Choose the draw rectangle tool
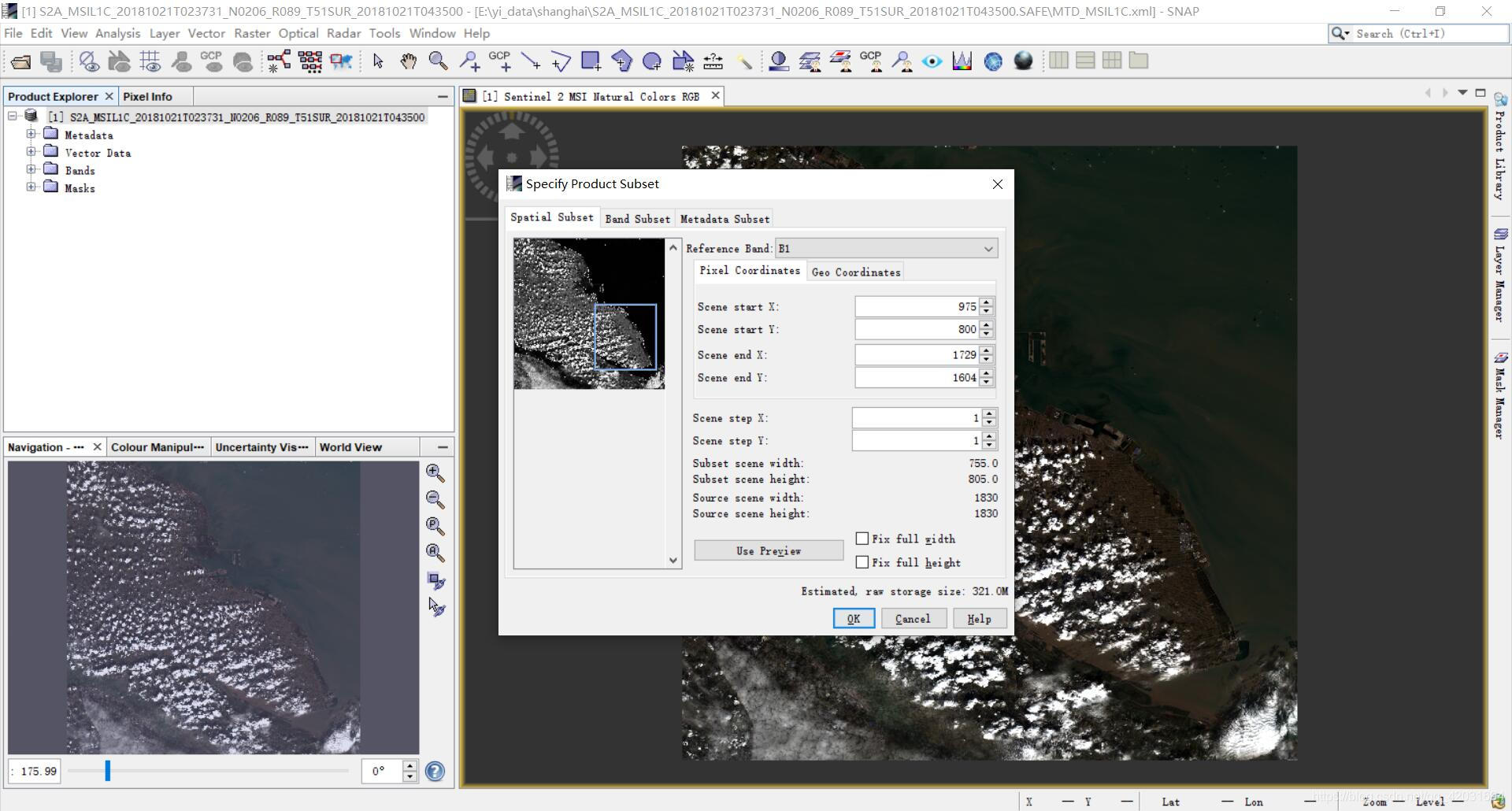Viewport: 1512px width, 811px height. click(591, 61)
